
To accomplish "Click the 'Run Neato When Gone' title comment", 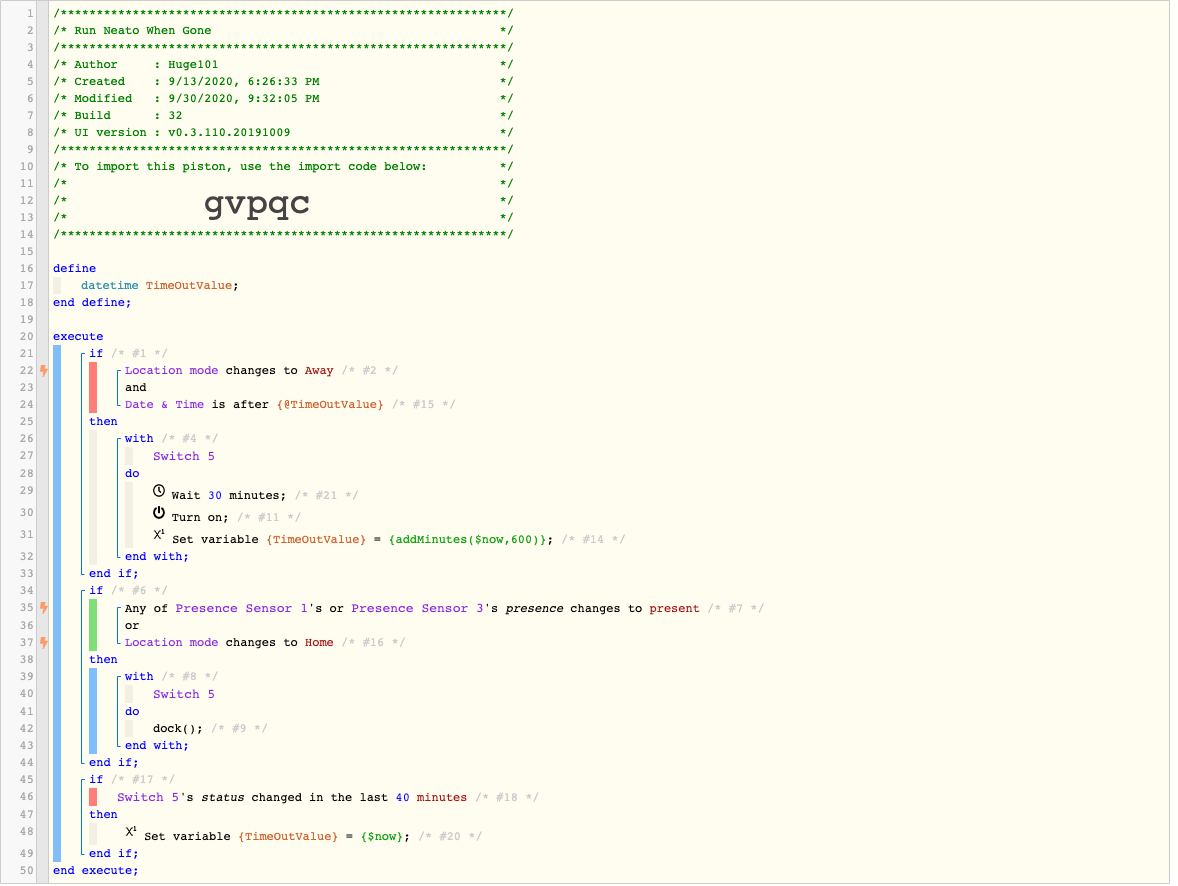I will pyautogui.click(x=143, y=31).
